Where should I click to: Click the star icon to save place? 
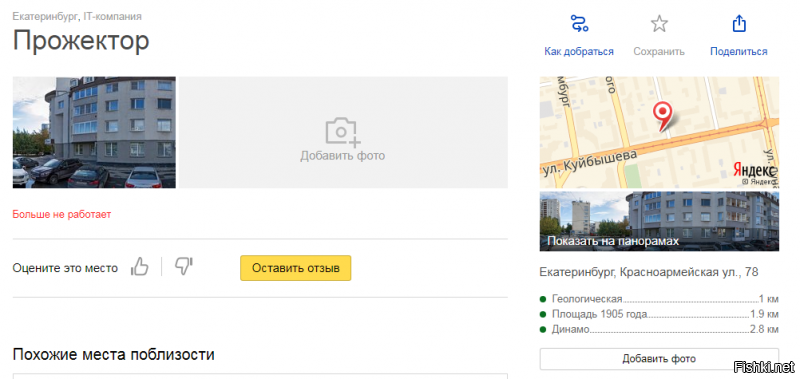659,24
